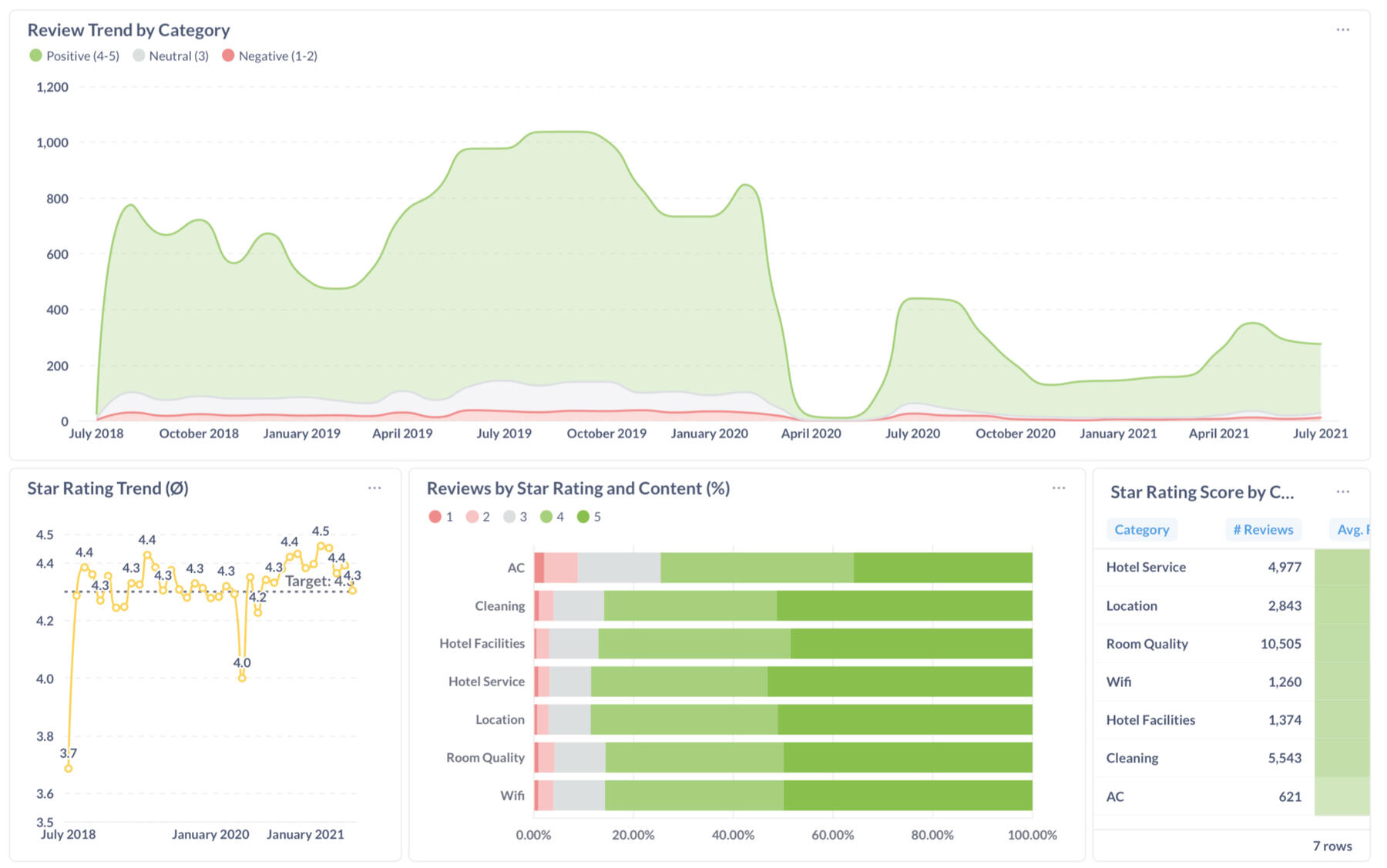1387x868 pixels.
Task: Click Star Rating Trend (Ø) title
Action: click(x=108, y=488)
